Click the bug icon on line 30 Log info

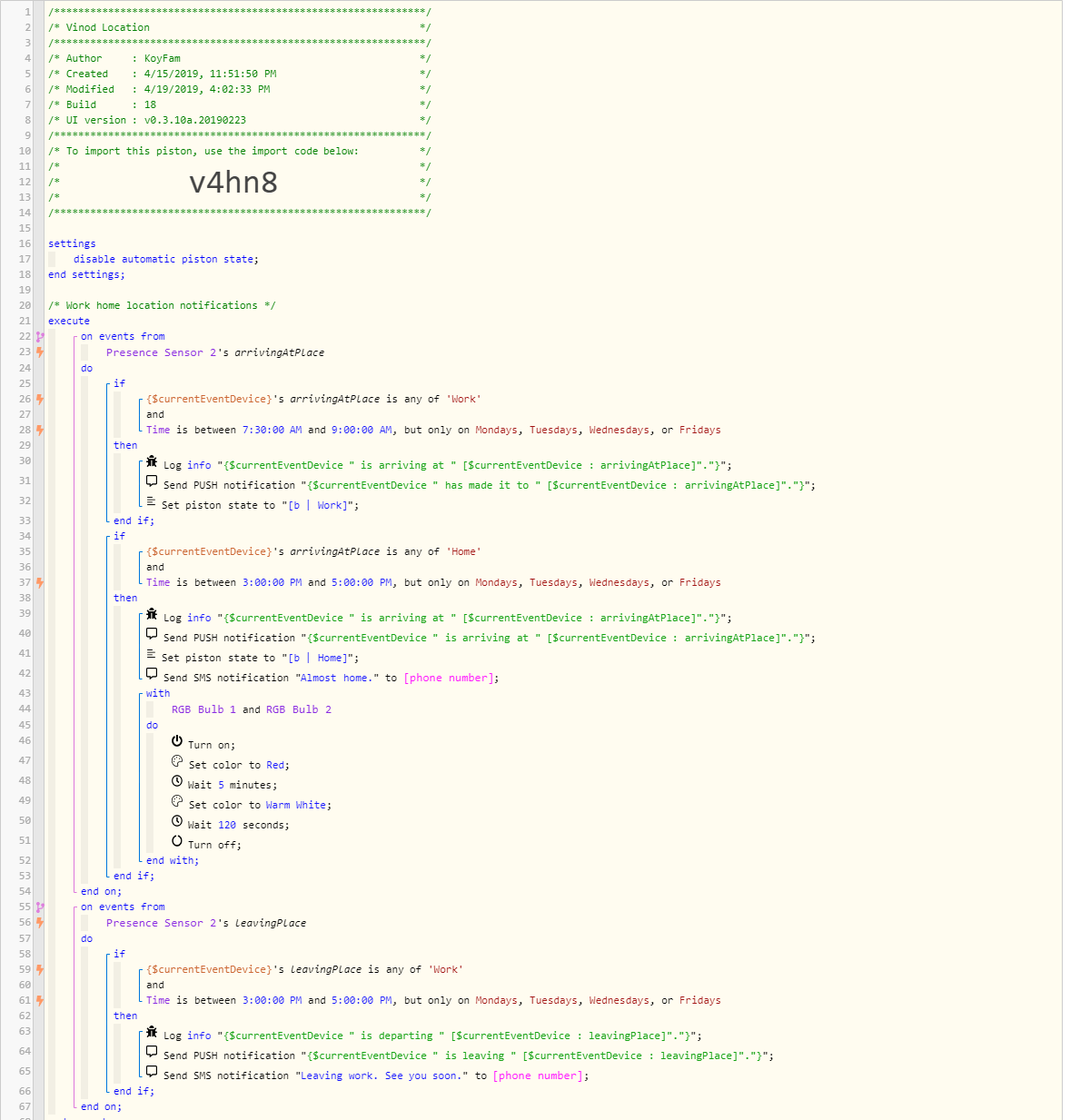coord(152,461)
